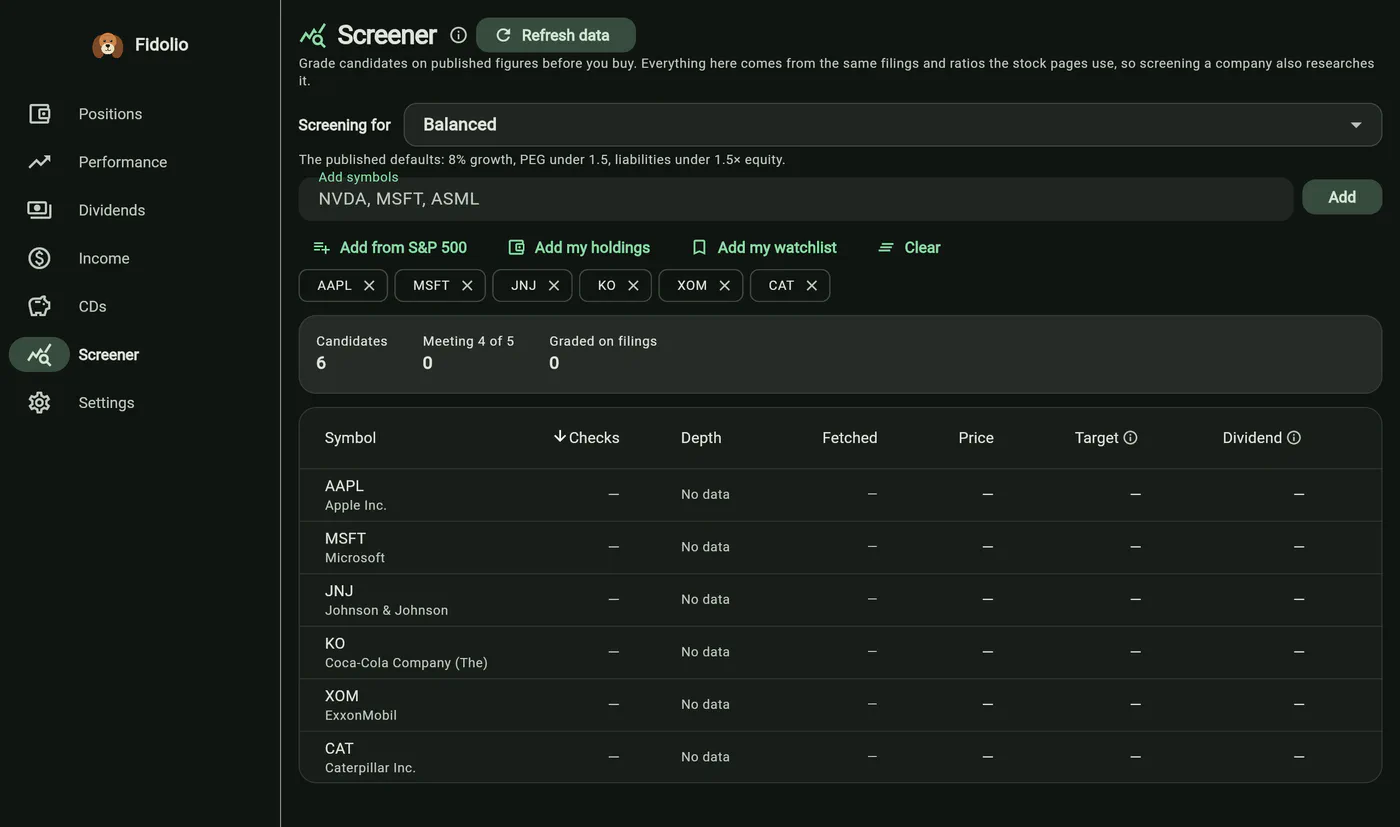Click Add my holdings

[x=579, y=247]
